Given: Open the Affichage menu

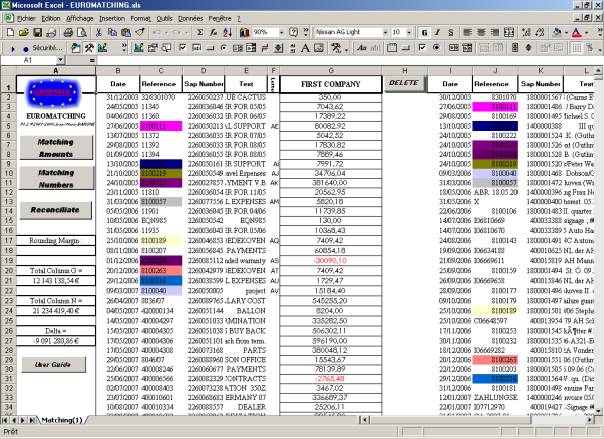Looking at the screenshot, I should pos(80,18).
